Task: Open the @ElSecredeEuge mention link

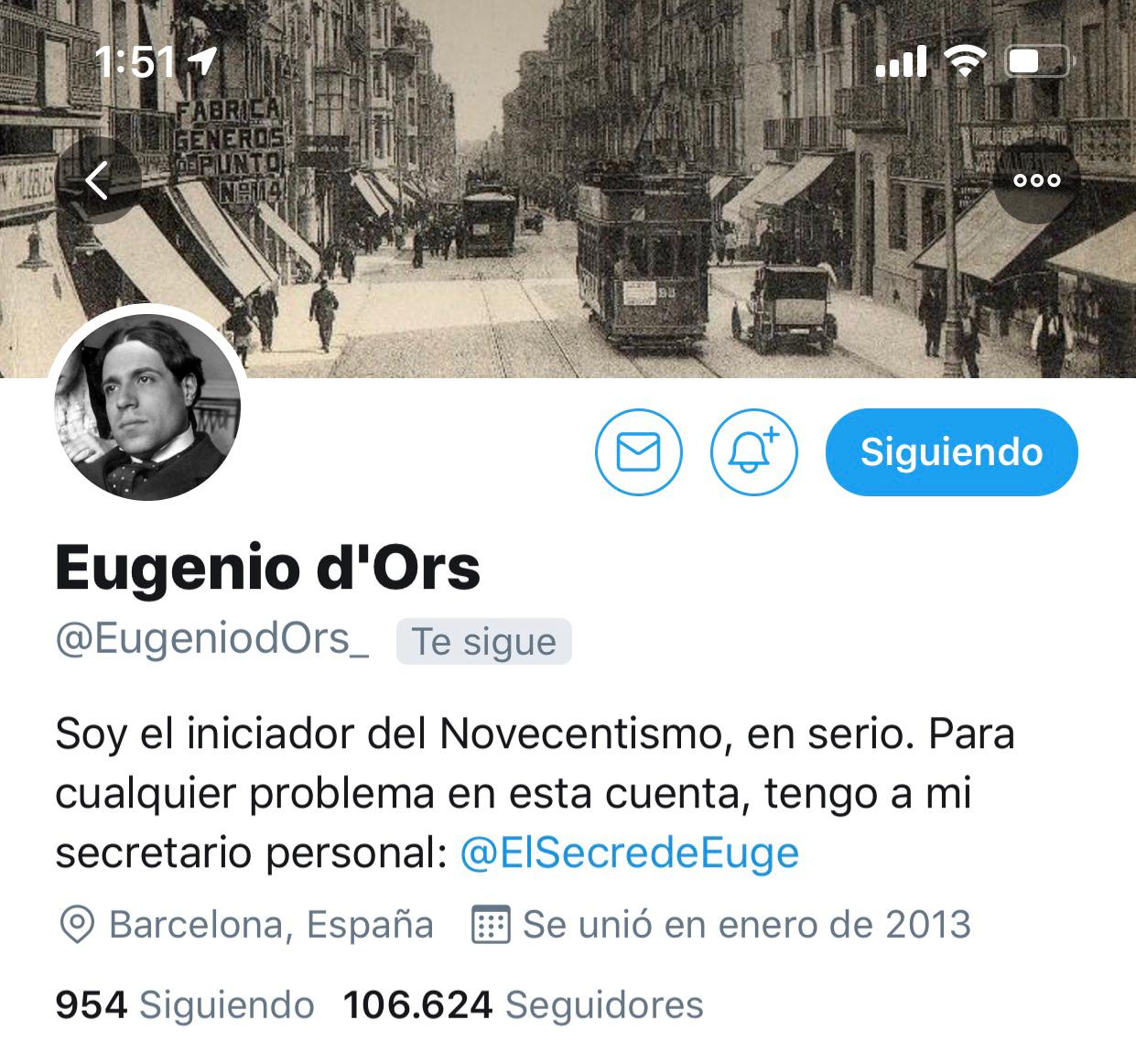Action: coord(629,853)
